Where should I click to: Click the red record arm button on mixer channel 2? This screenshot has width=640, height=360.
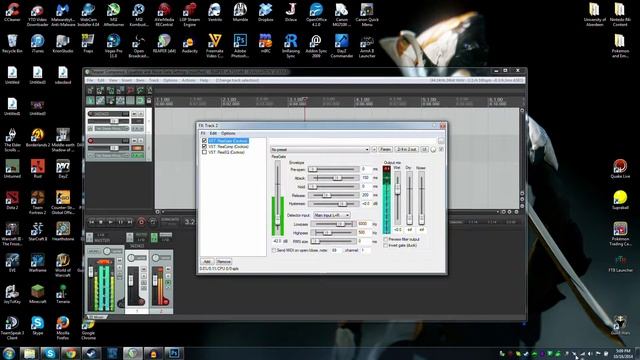(x=166, y=302)
